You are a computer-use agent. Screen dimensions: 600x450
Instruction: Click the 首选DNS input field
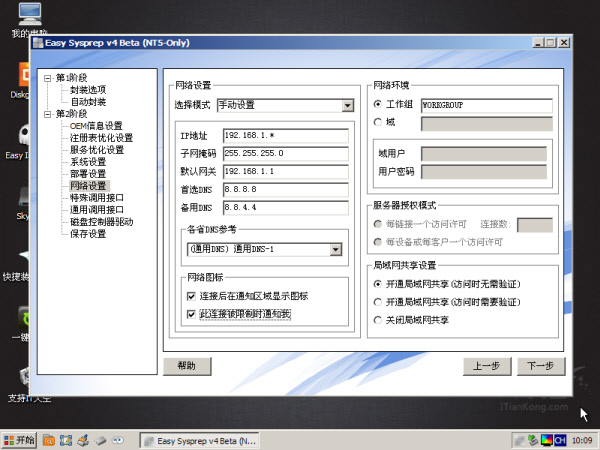pyautogui.click(x=286, y=189)
